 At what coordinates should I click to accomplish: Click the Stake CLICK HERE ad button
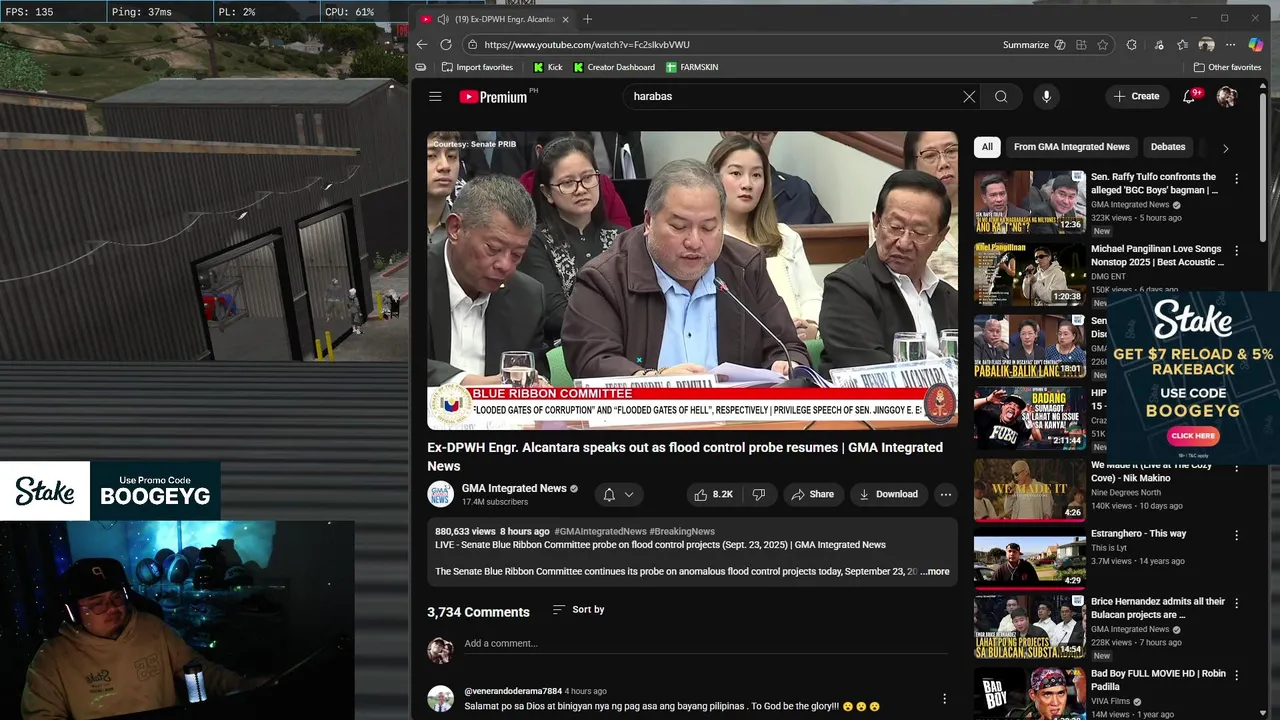[1193, 436]
